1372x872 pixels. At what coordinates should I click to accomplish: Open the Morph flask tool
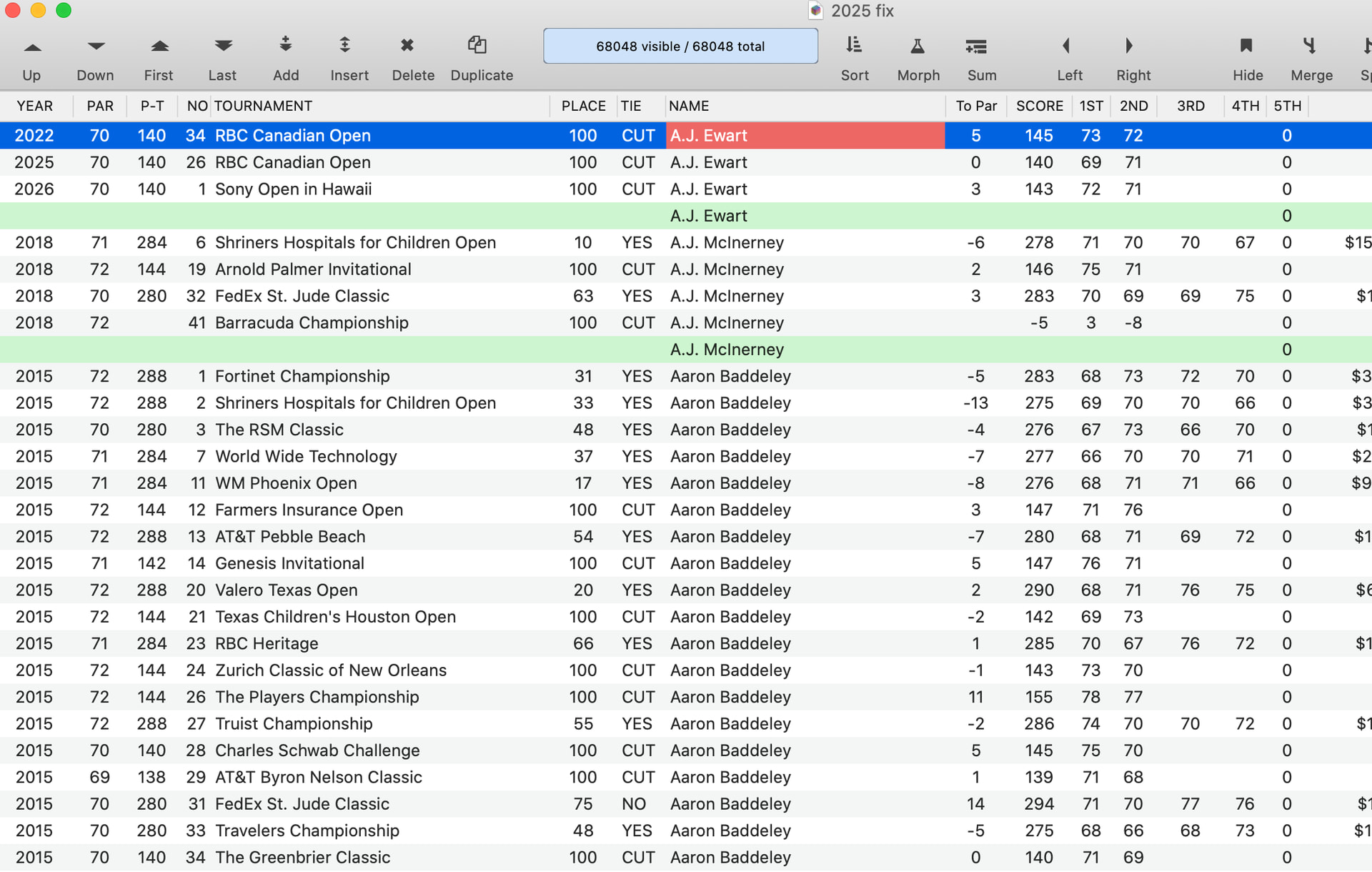tap(918, 46)
